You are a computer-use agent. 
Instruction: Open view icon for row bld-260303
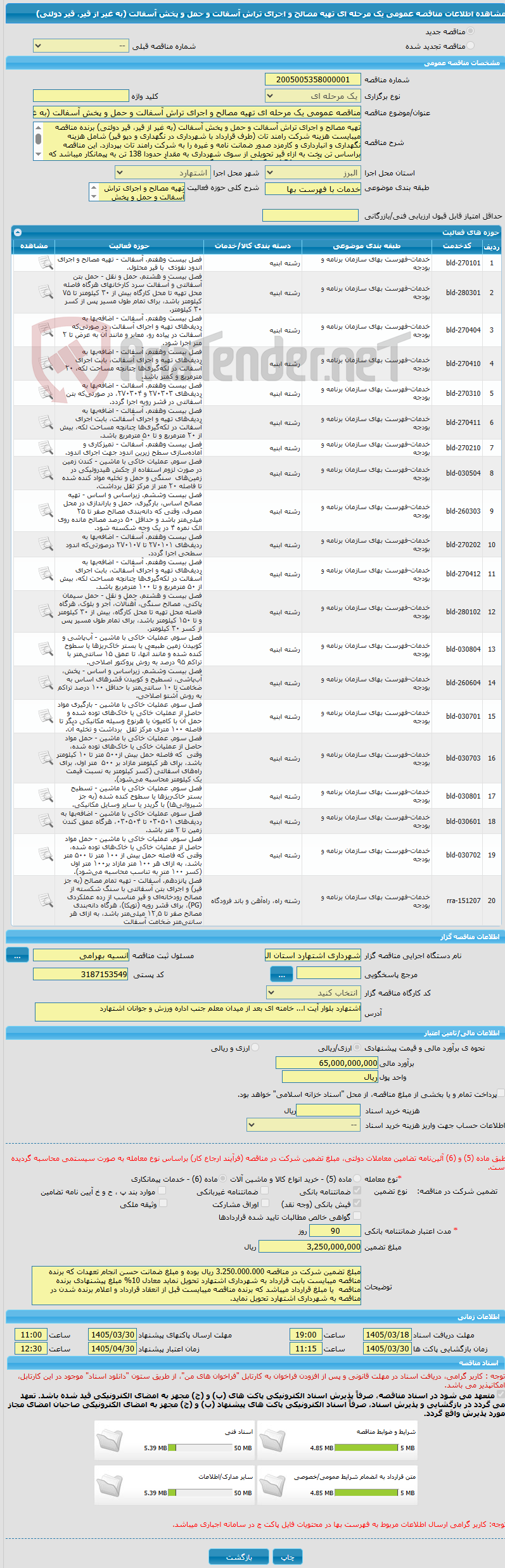click(x=46, y=511)
